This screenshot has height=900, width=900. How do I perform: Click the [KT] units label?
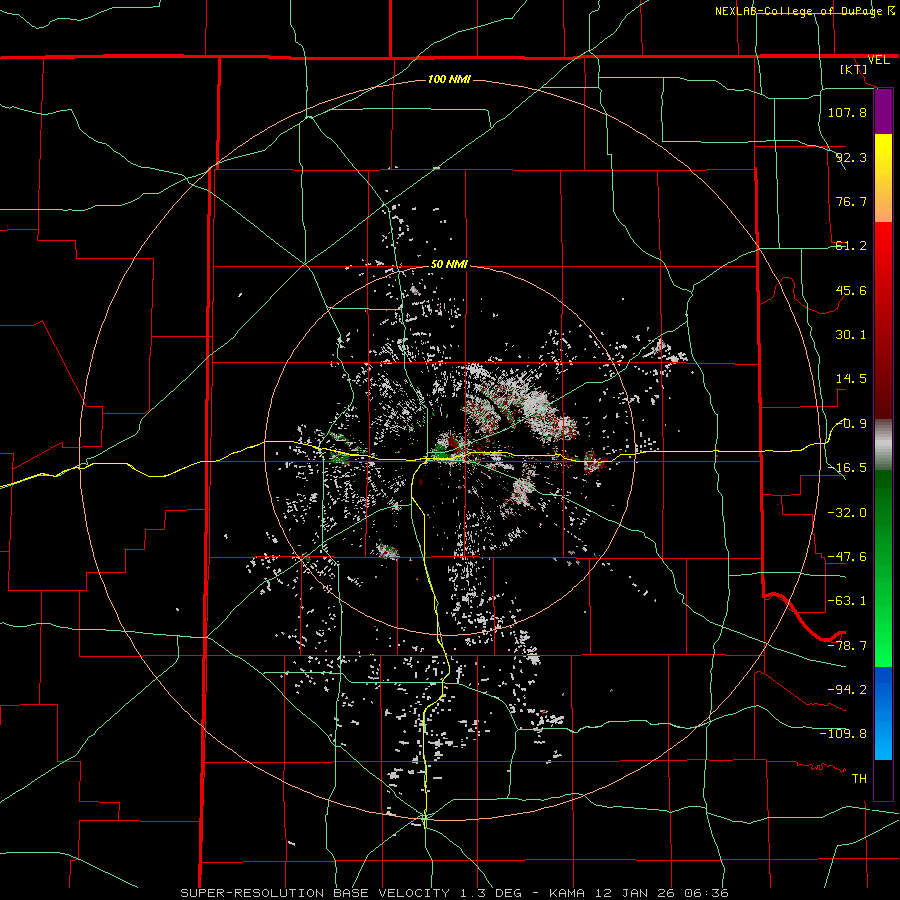click(854, 69)
